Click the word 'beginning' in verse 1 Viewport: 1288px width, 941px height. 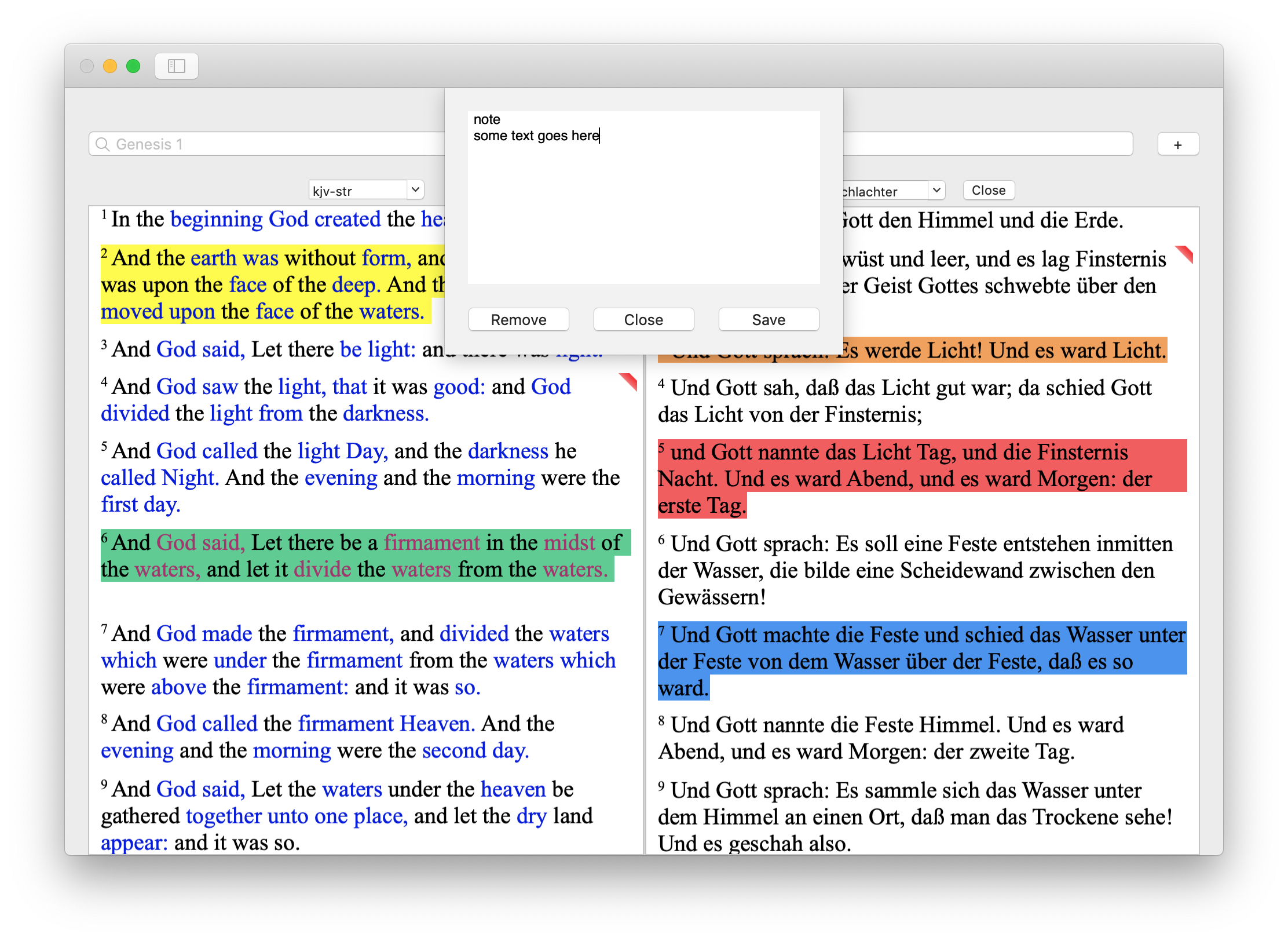click(x=217, y=220)
